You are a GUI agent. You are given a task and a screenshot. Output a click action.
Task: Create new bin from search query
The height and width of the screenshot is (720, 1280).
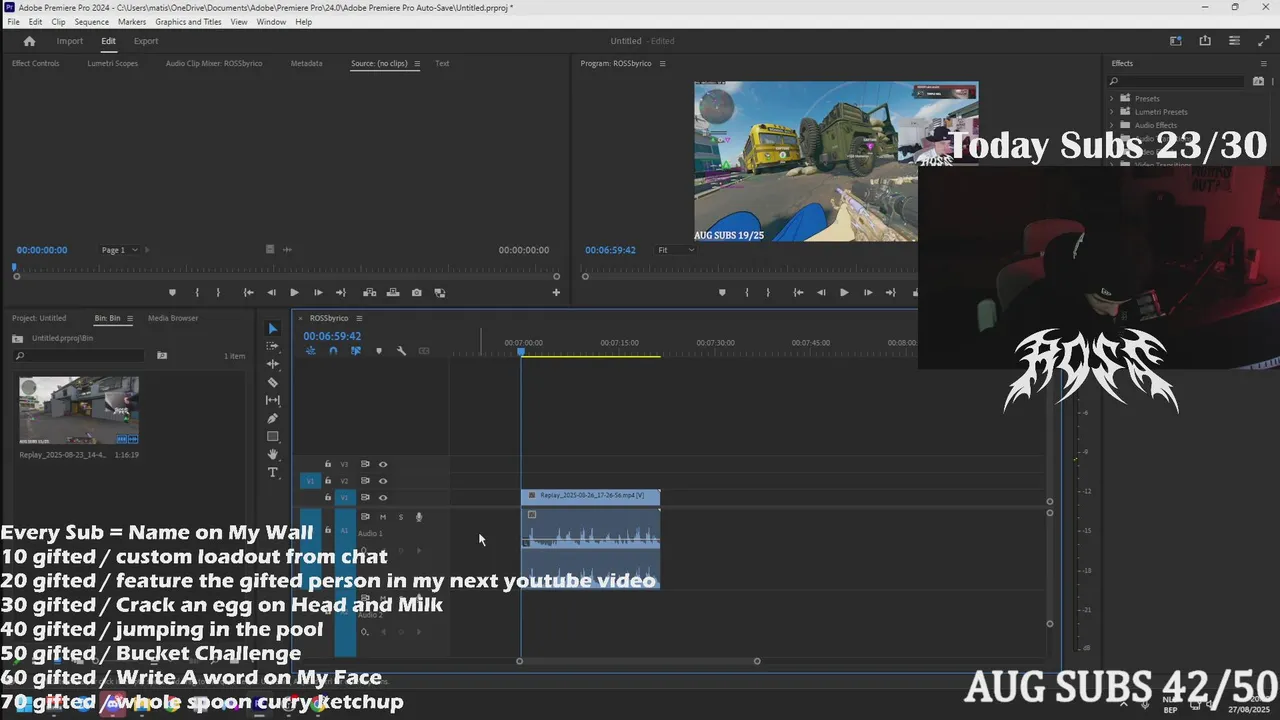[x=162, y=355]
